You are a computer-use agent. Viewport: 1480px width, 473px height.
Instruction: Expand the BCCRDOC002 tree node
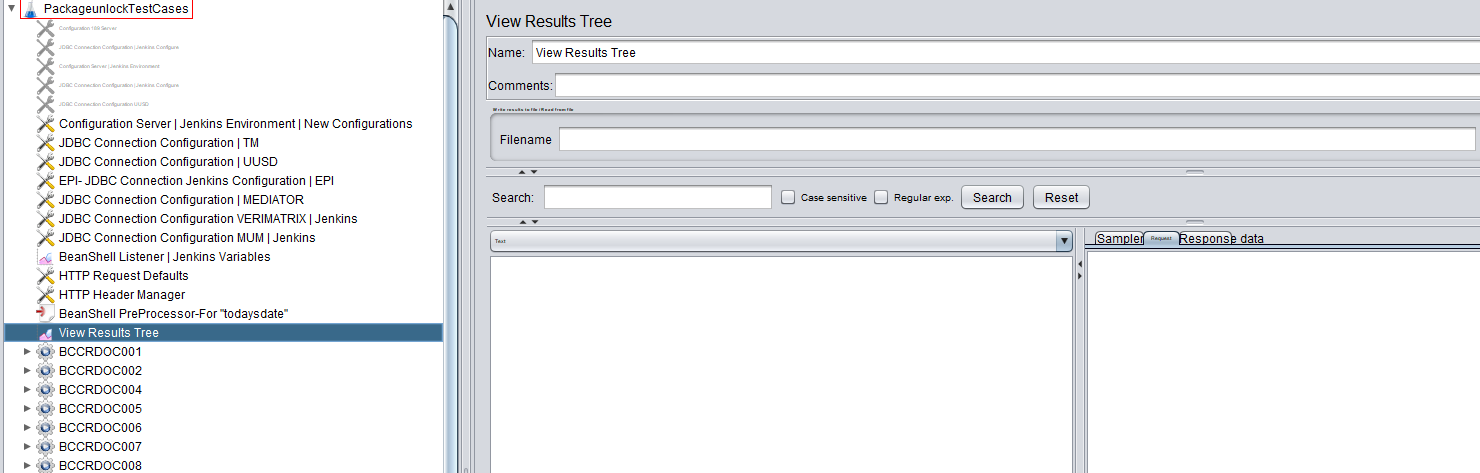click(x=27, y=371)
